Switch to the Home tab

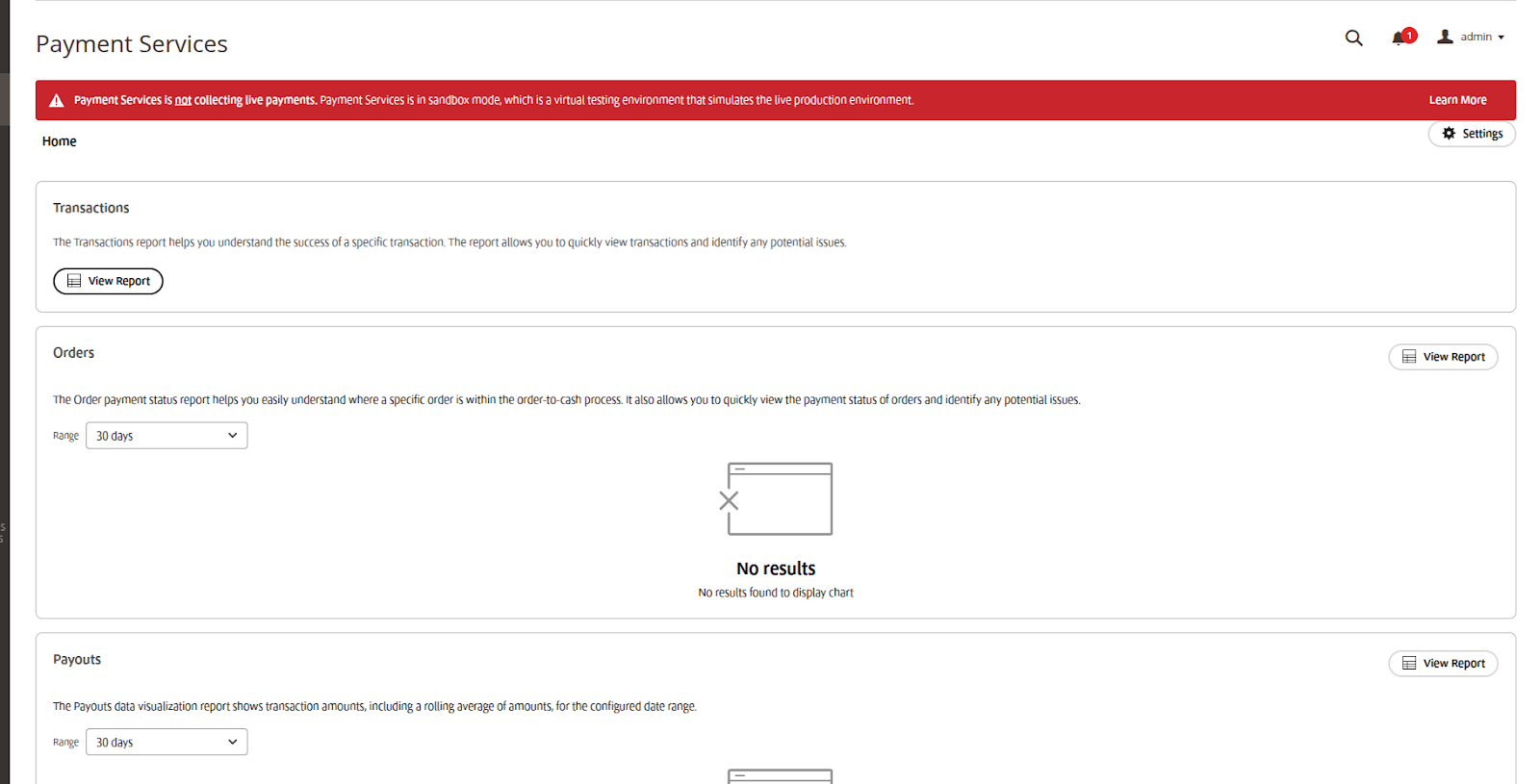coord(59,141)
